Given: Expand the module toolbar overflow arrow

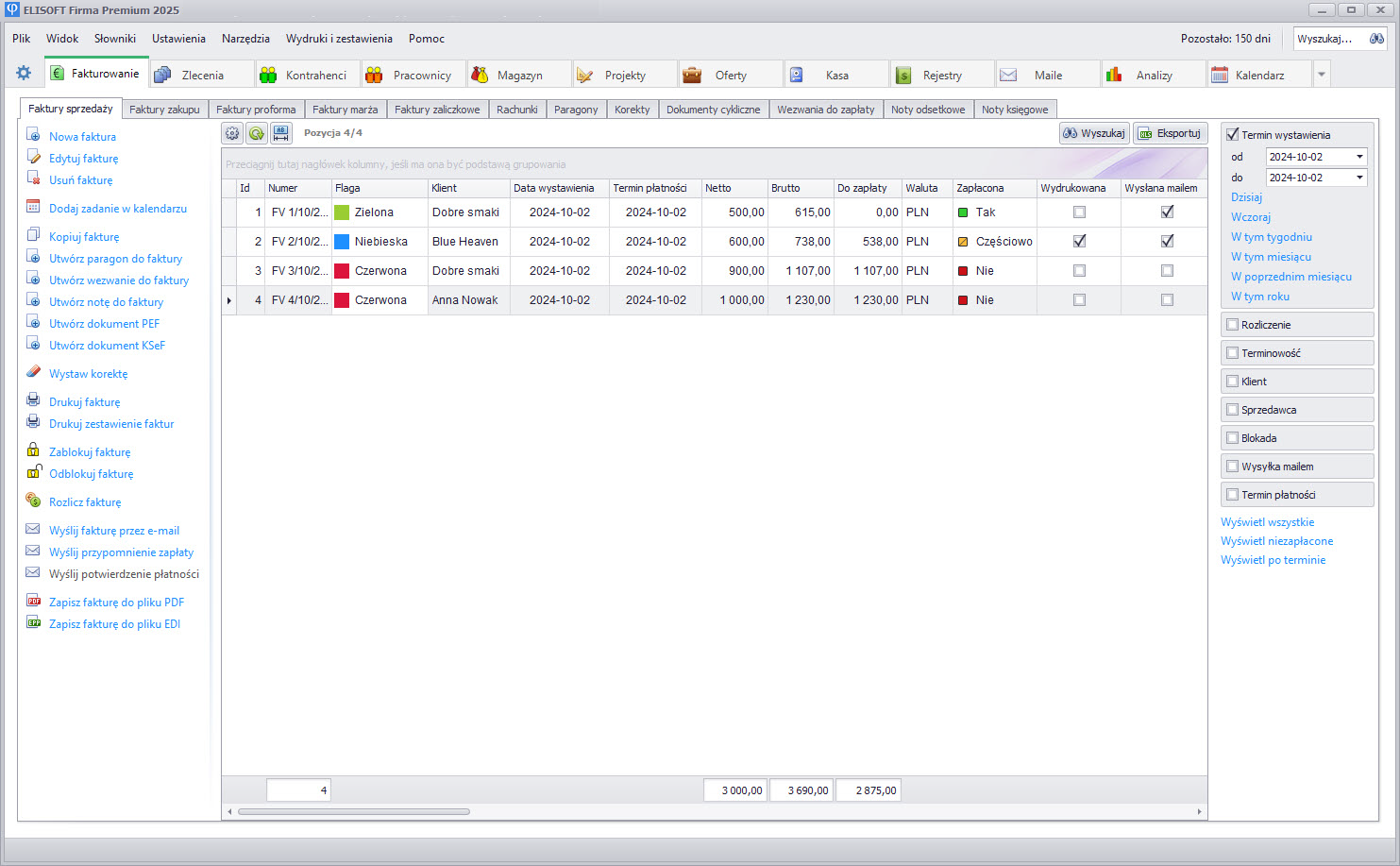Looking at the screenshot, I should [1322, 75].
